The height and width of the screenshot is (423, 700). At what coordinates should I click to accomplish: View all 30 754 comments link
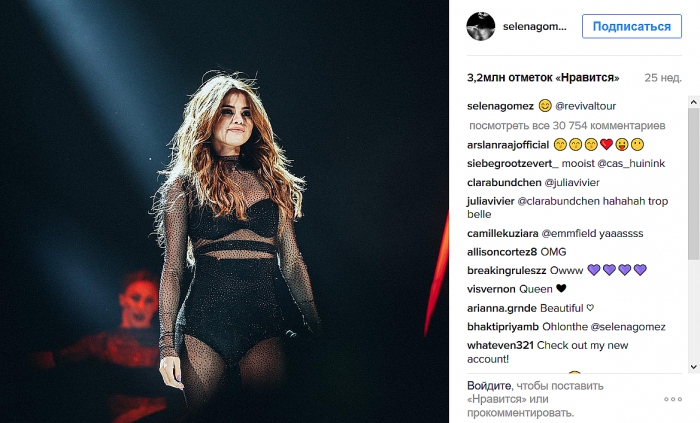click(567, 126)
